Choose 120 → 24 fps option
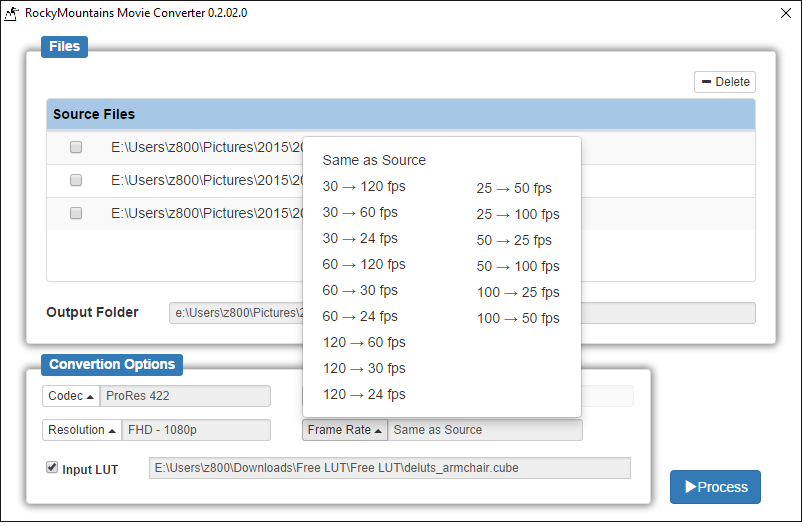This screenshot has height=526, width=803. click(364, 394)
